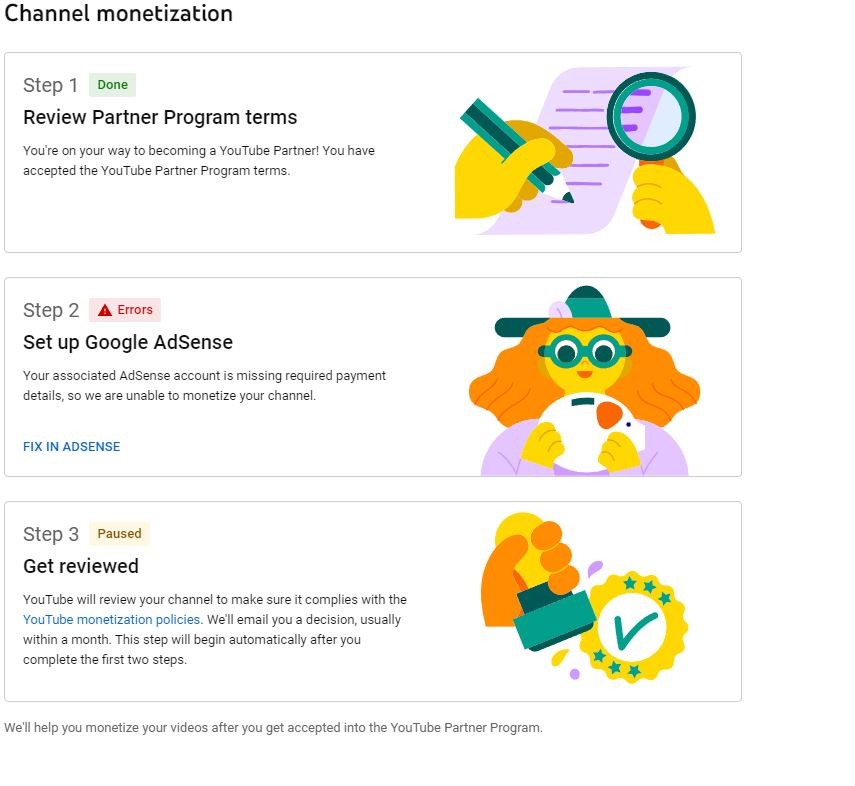Click the Errors status badge
Screen dimensions: 855x786
pos(125,310)
